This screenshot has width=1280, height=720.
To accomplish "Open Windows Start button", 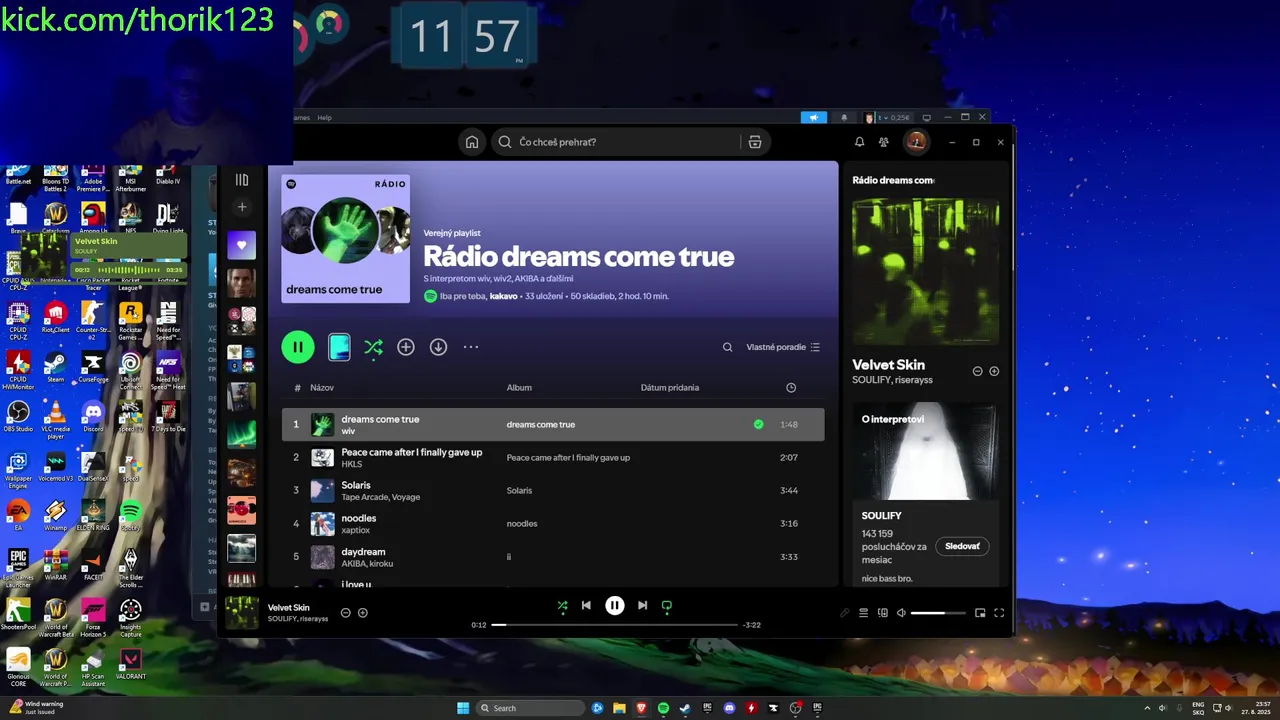I will (x=463, y=708).
